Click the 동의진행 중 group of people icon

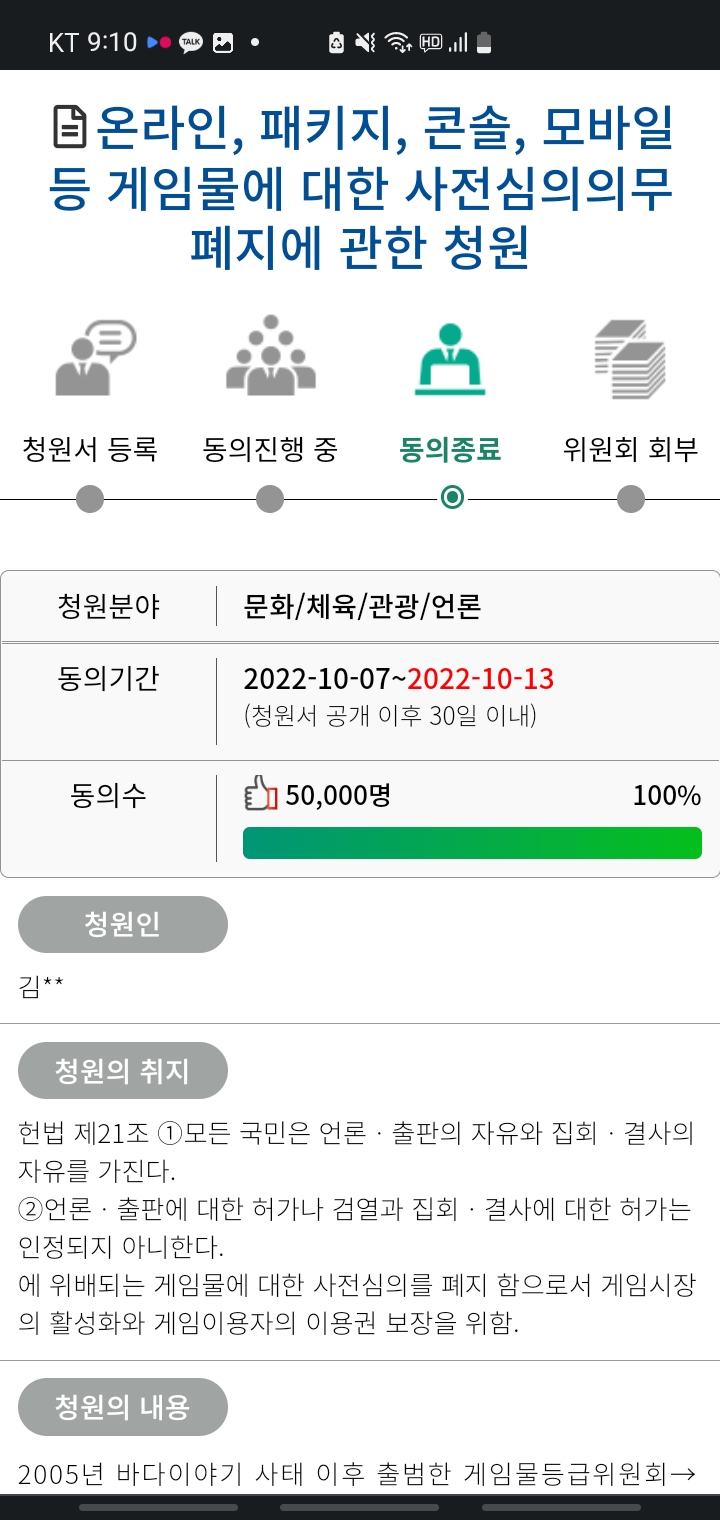coord(270,356)
